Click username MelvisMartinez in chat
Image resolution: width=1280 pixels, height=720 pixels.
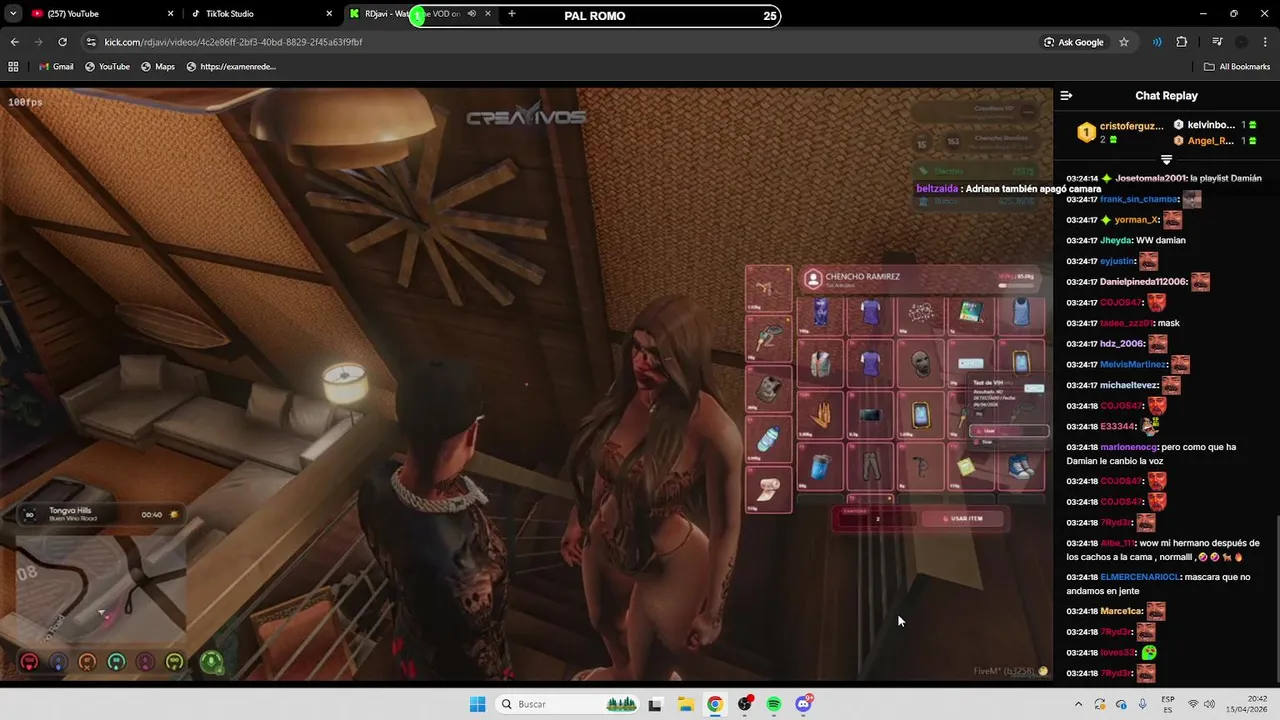tap(1133, 364)
